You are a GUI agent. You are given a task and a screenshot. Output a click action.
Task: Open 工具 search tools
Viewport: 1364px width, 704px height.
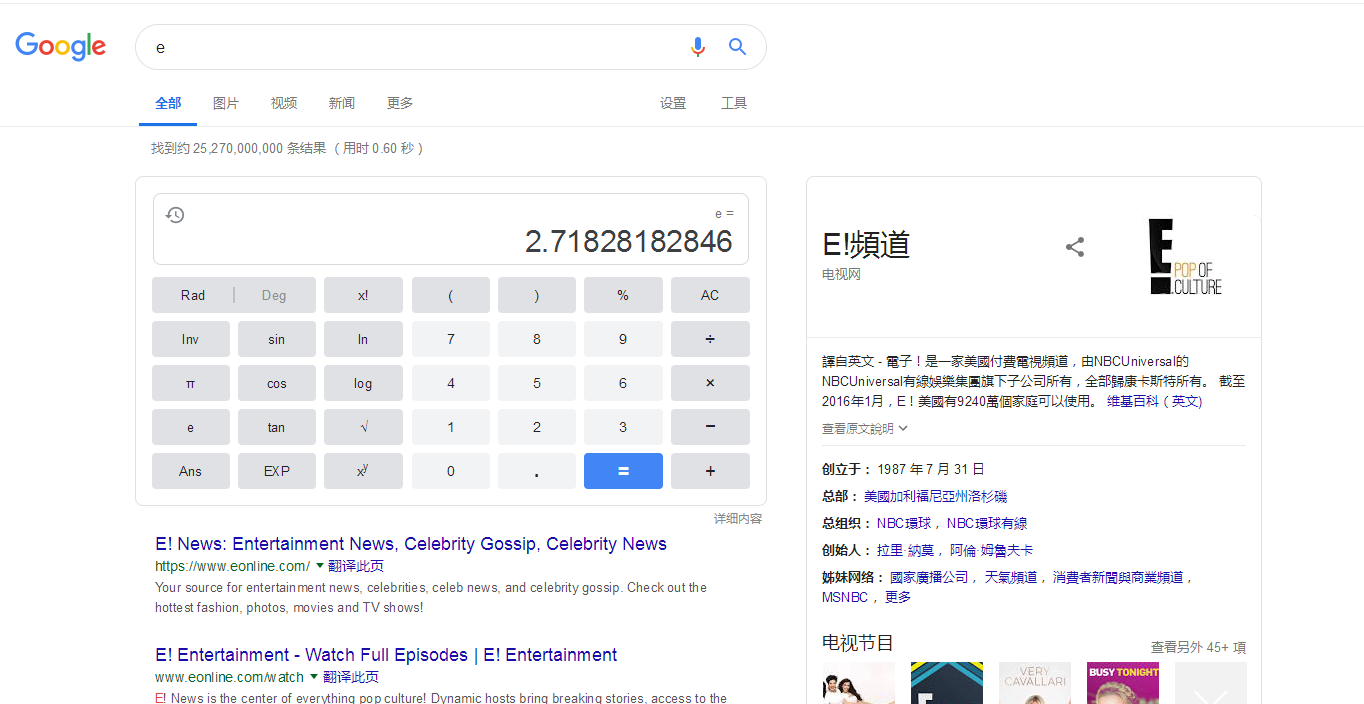(x=734, y=103)
